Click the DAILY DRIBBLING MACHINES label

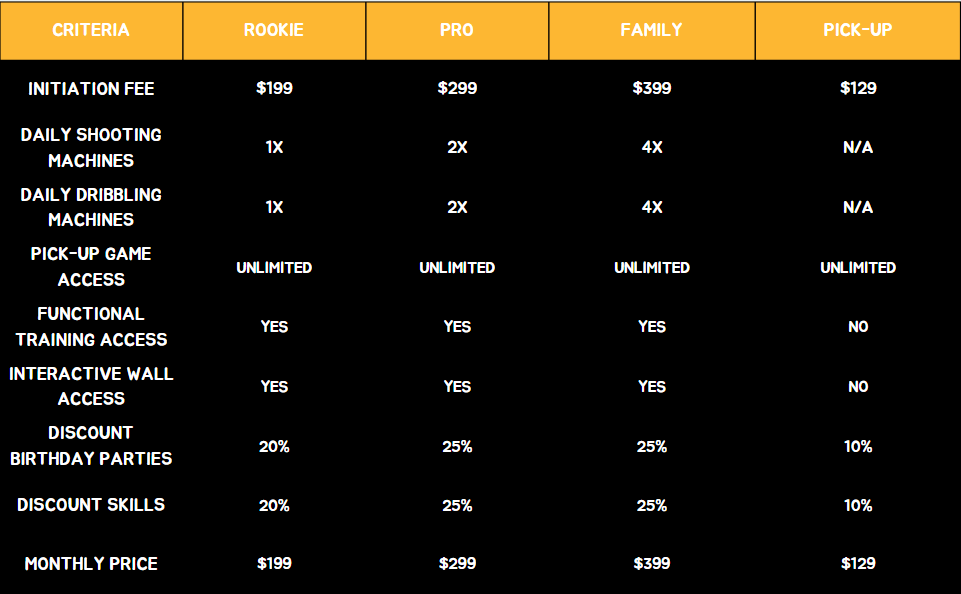(x=91, y=207)
